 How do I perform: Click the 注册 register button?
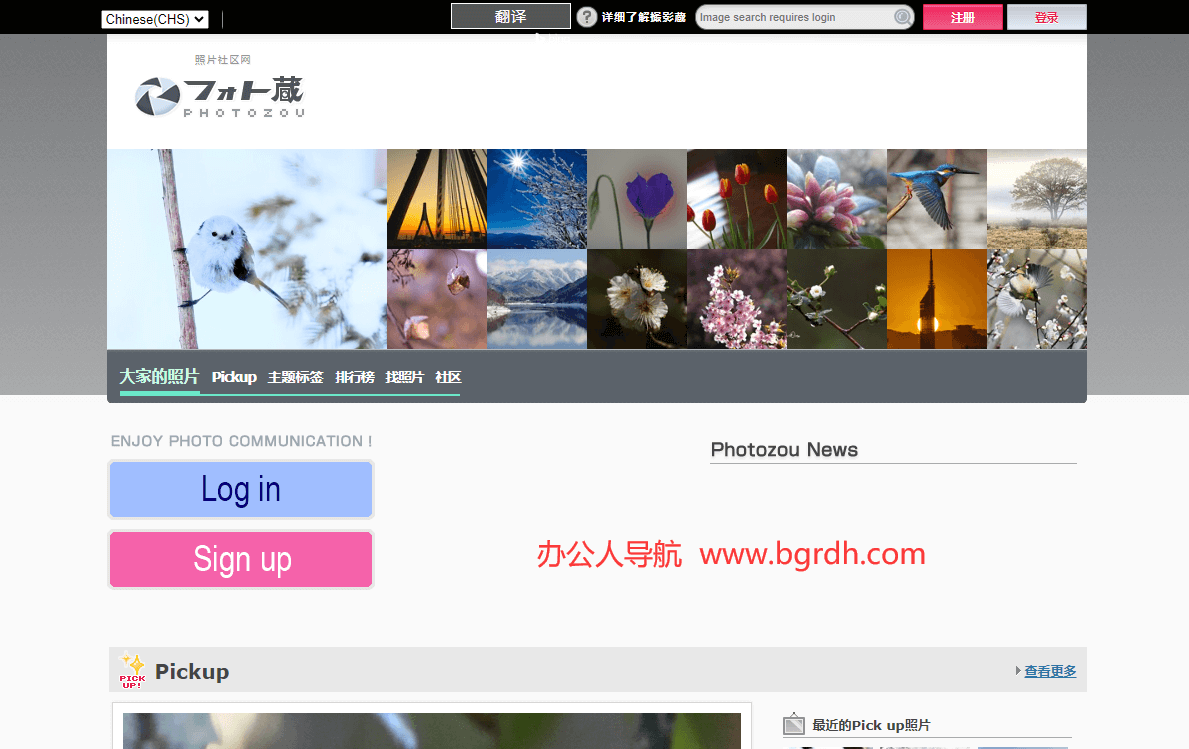(x=962, y=17)
